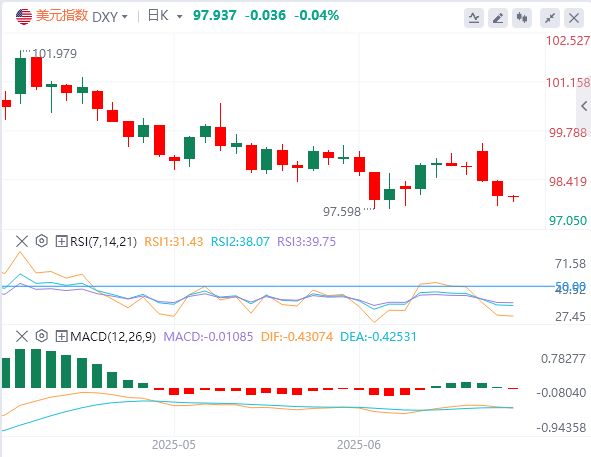Expand the side panel arrow at right edge
Screen dimensions: 591x457
click(584, 106)
